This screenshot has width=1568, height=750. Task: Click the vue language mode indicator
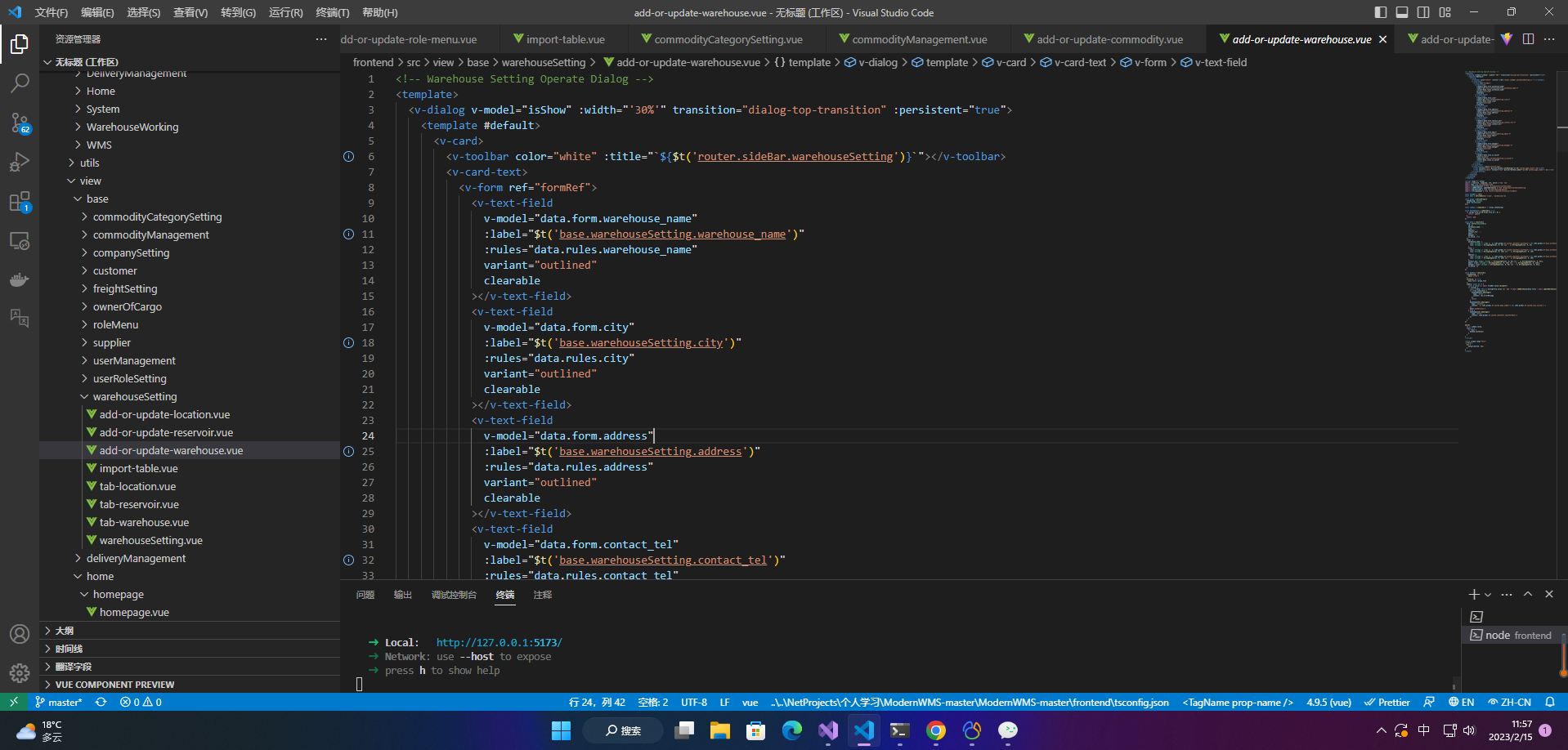pos(750,702)
